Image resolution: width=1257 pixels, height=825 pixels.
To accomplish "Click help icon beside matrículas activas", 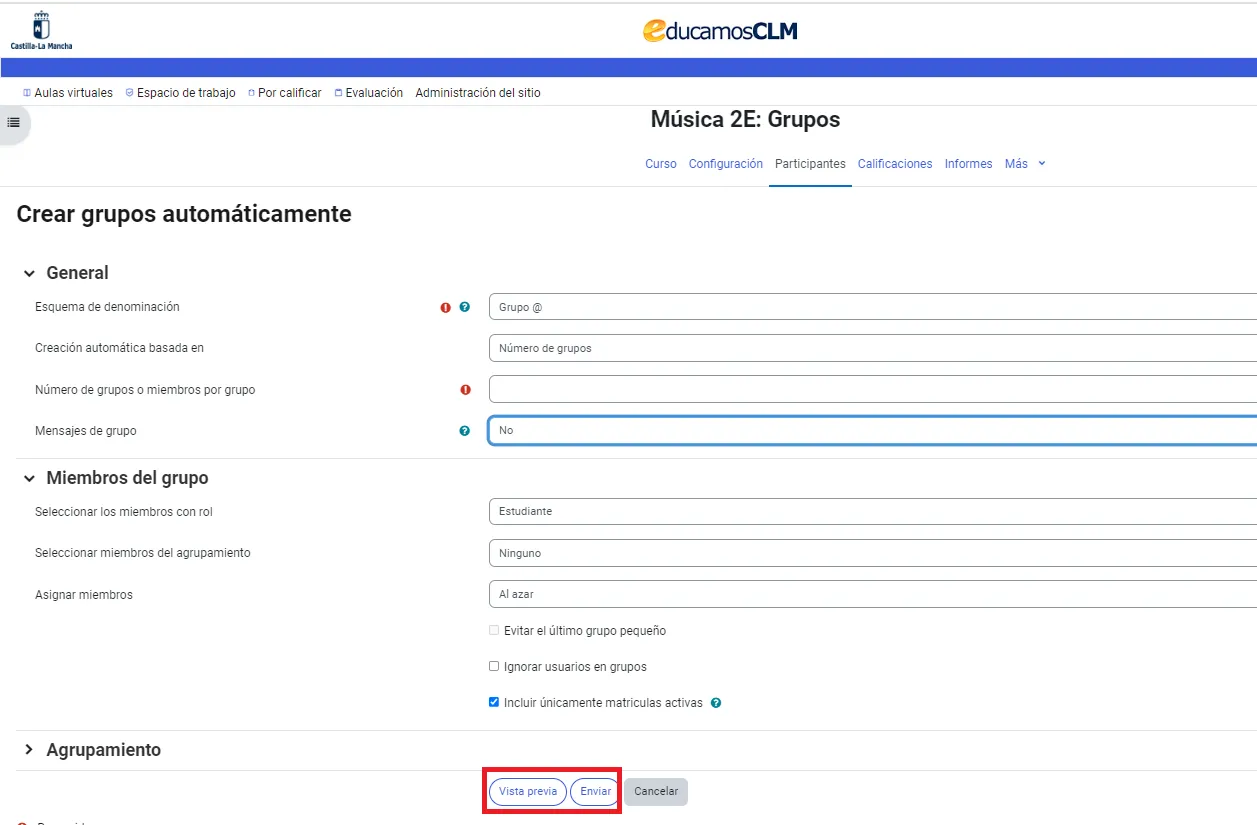I will click(x=716, y=703).
